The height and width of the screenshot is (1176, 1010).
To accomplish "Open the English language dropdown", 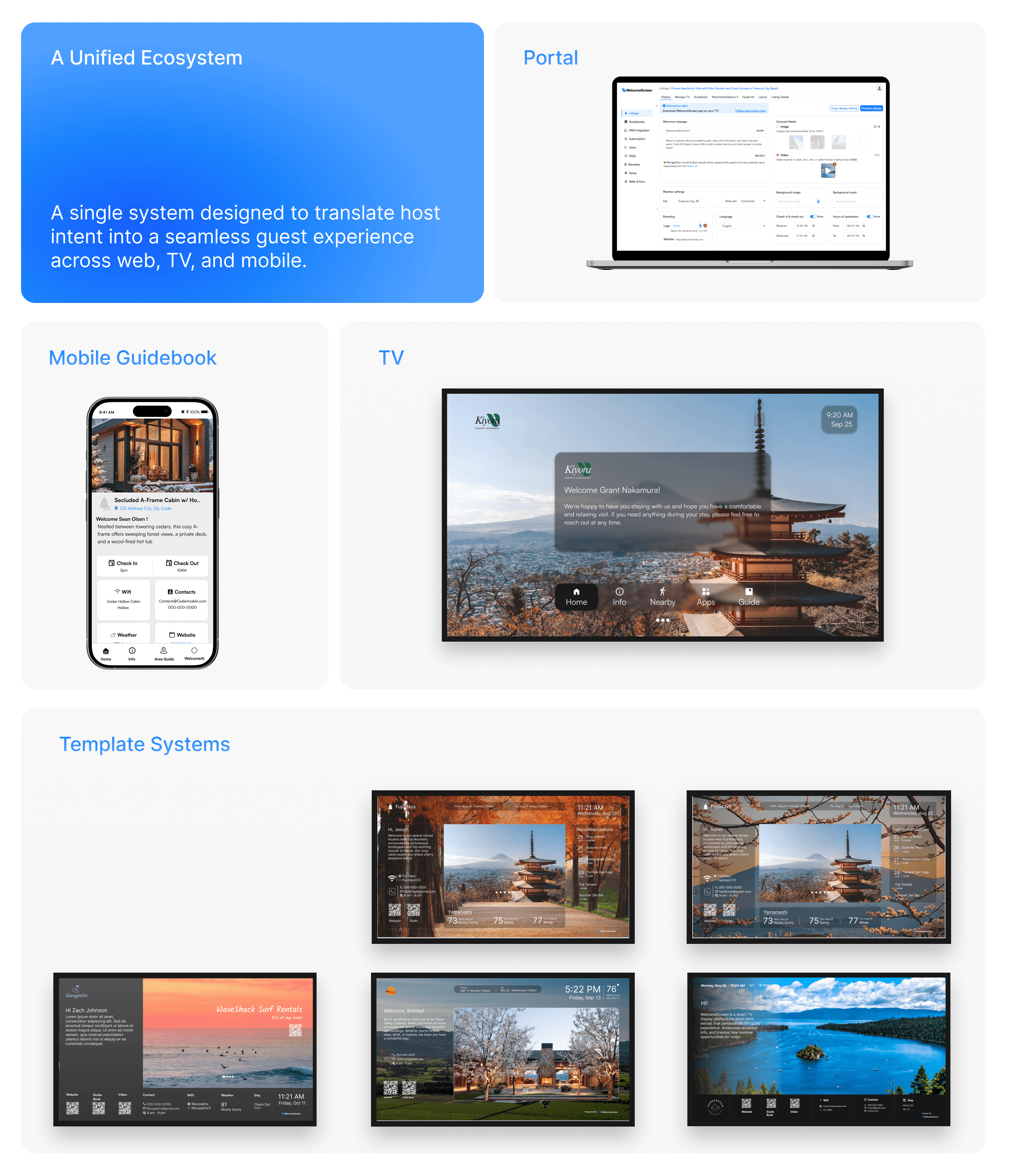I will tap(743, 226).
